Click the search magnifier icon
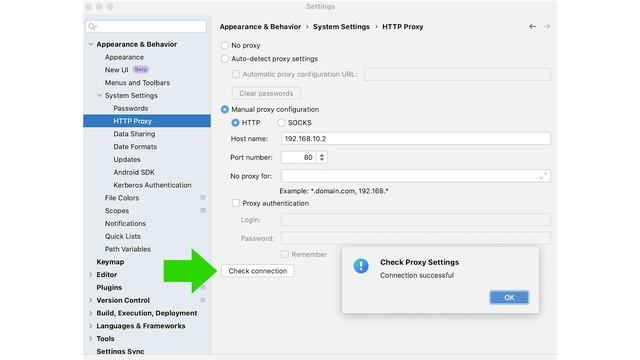 tap(92, 27)
